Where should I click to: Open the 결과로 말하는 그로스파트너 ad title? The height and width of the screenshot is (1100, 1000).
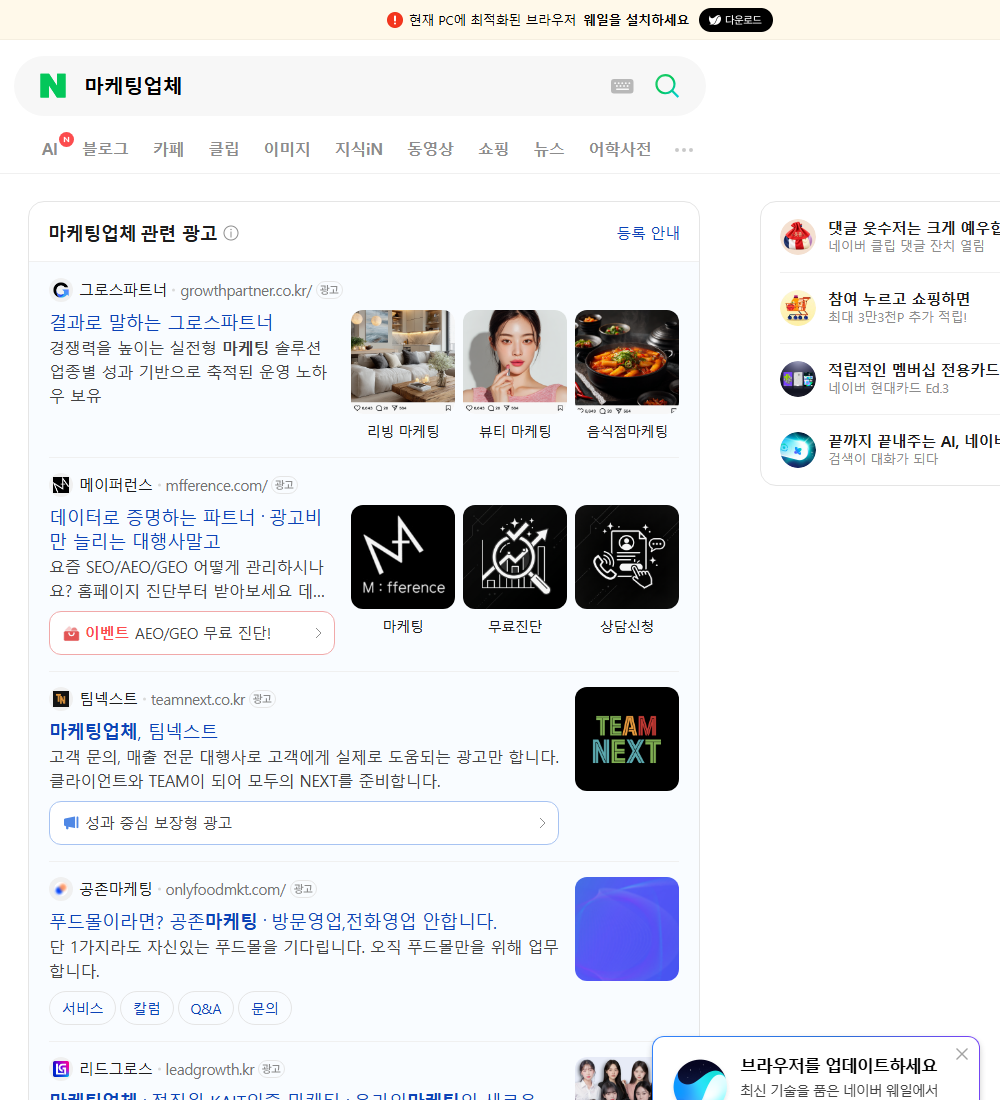coord(161,322)
